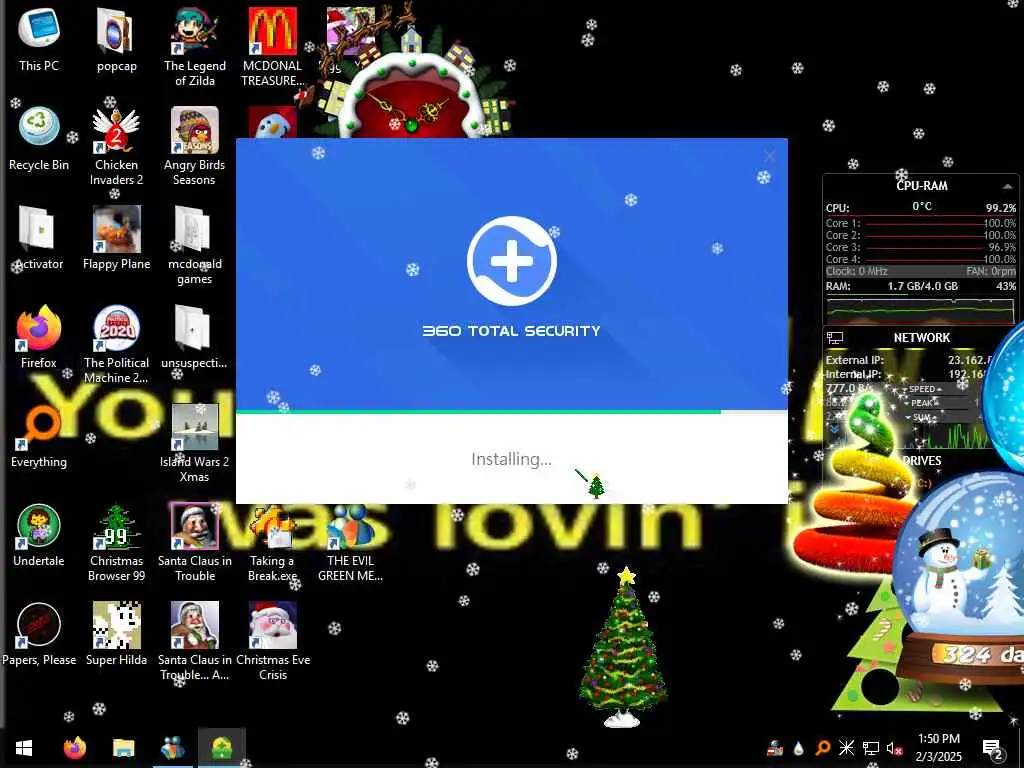Click the green installation progress bar

[478, 412]
